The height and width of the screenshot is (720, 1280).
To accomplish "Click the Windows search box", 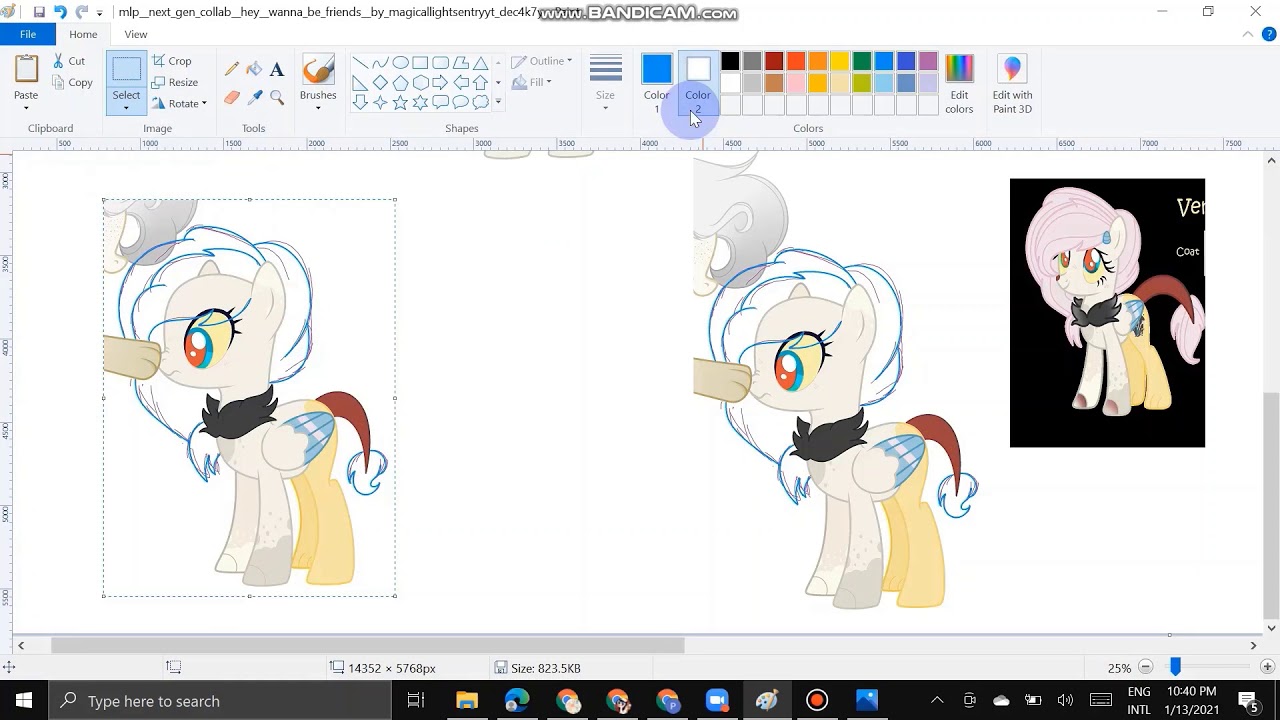I will coord(220,701).
